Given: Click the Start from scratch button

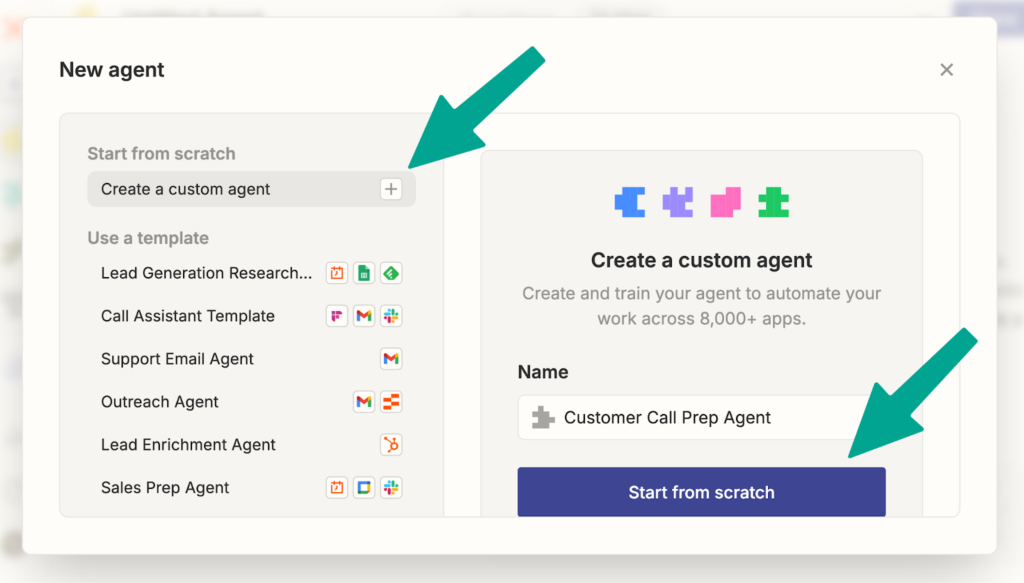Looking at the screenshot, I should [701, 492].
